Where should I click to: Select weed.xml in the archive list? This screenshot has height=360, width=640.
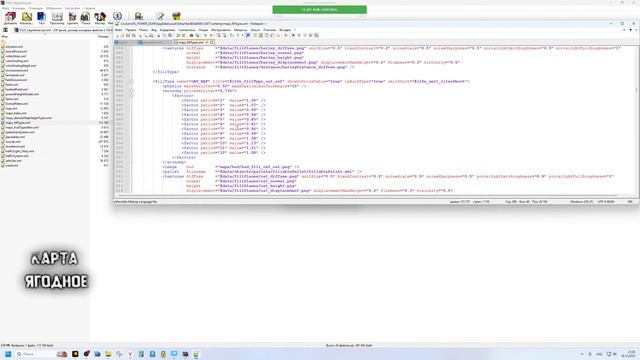12,165
